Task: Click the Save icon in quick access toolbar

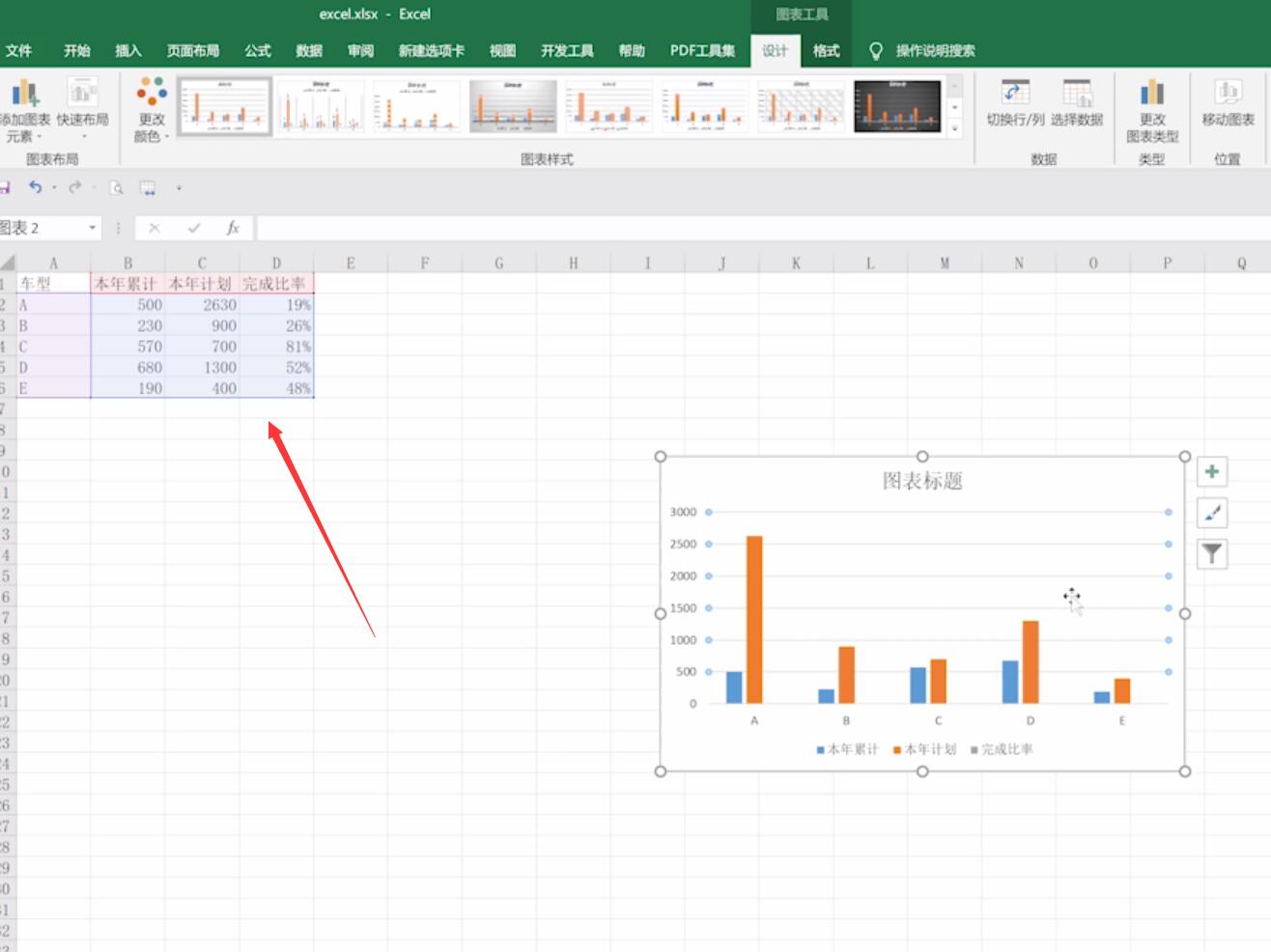Action: 4,187
